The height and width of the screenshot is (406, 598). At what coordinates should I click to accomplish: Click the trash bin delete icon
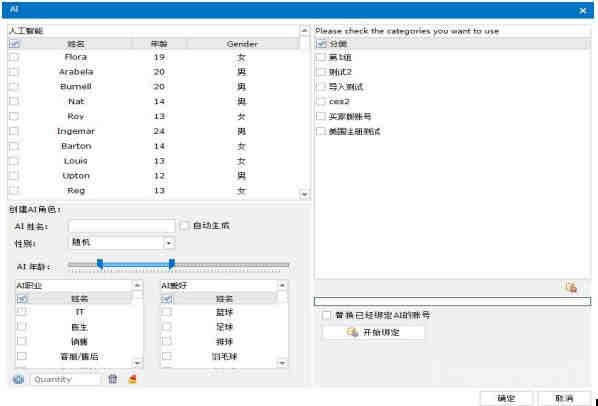click(x=113, y=379)
